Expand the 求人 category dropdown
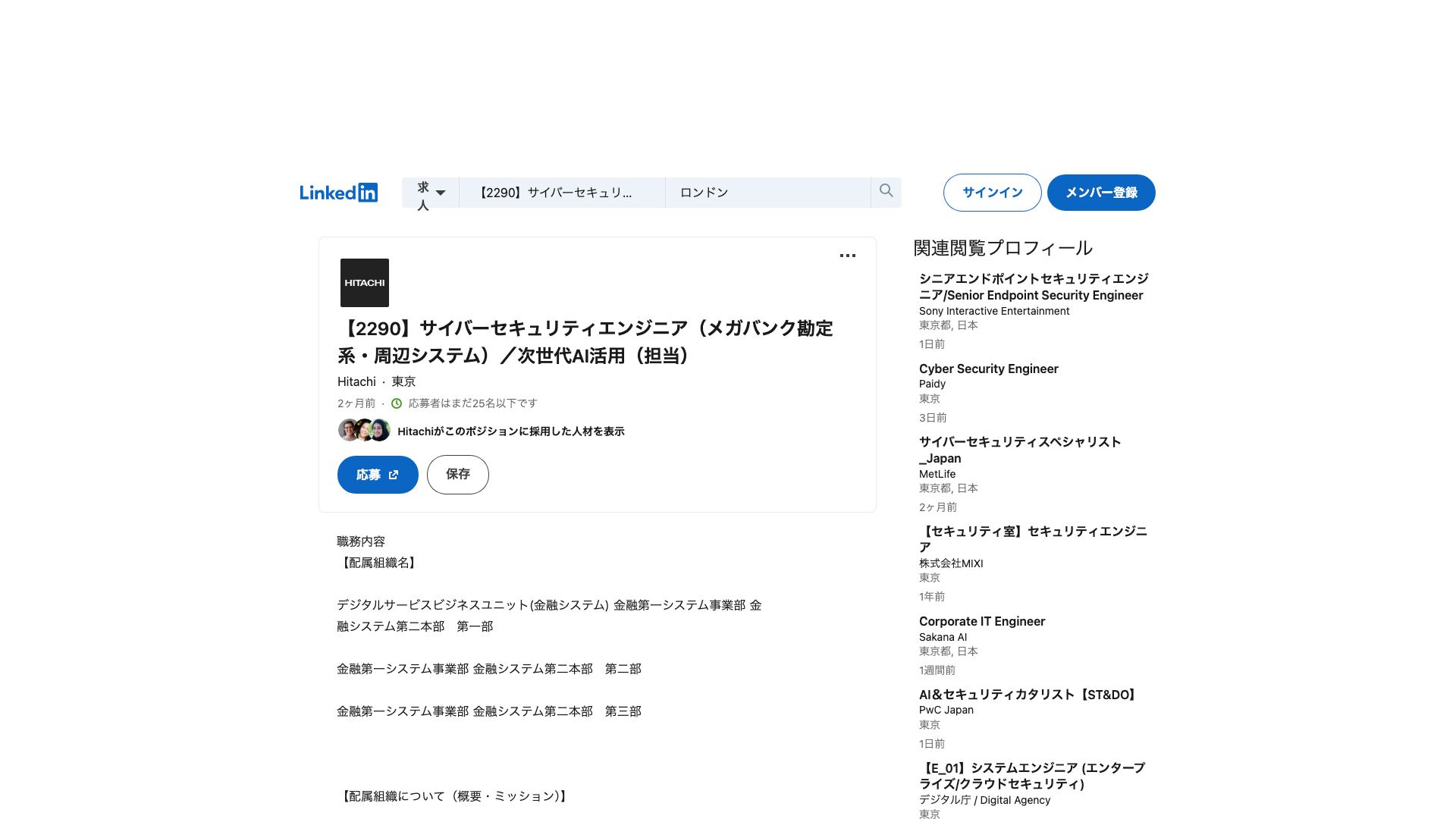Viewport: 1456px width, 819px height. [431, 193]
